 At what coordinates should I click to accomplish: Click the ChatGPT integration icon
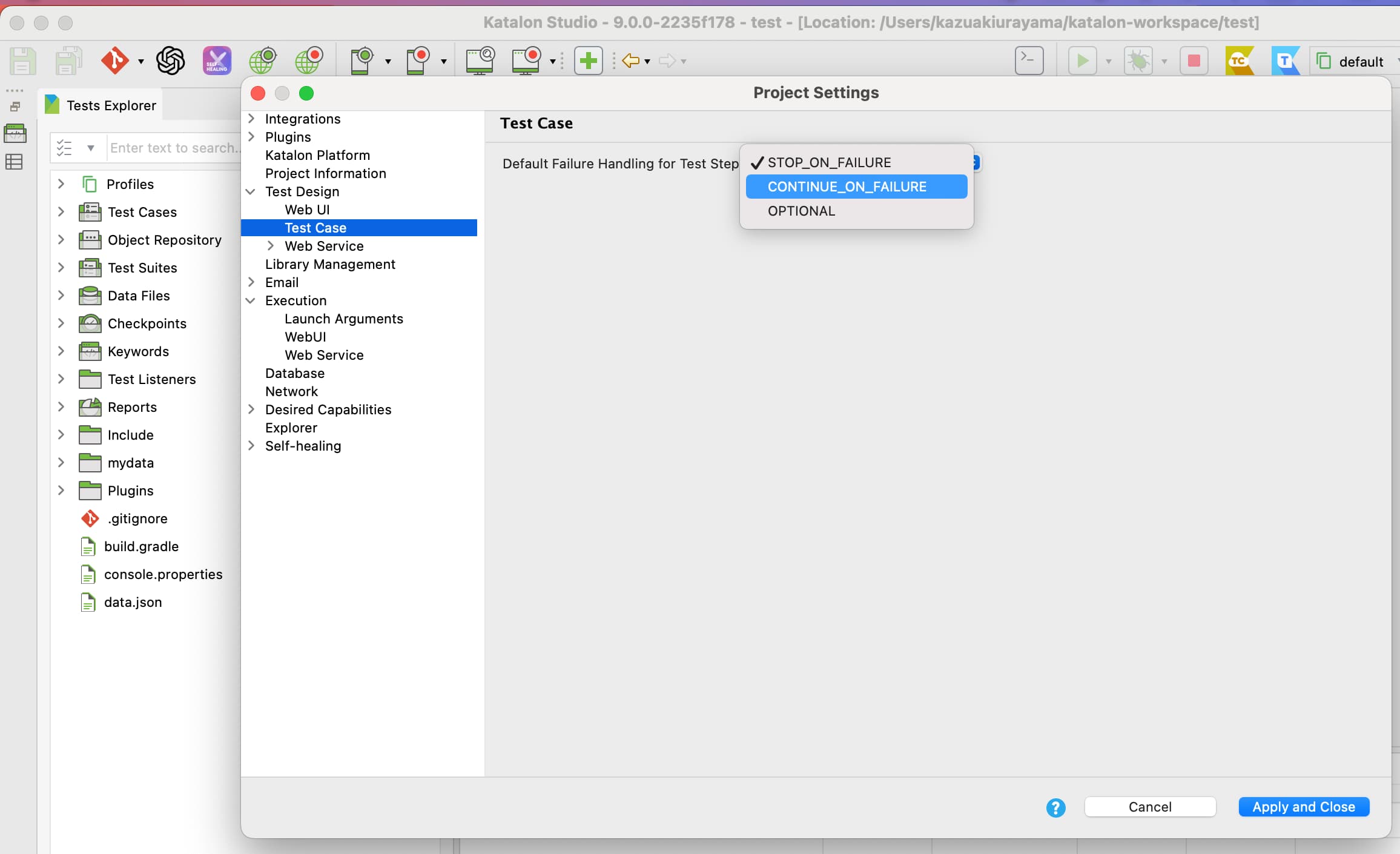pos(171,61)
